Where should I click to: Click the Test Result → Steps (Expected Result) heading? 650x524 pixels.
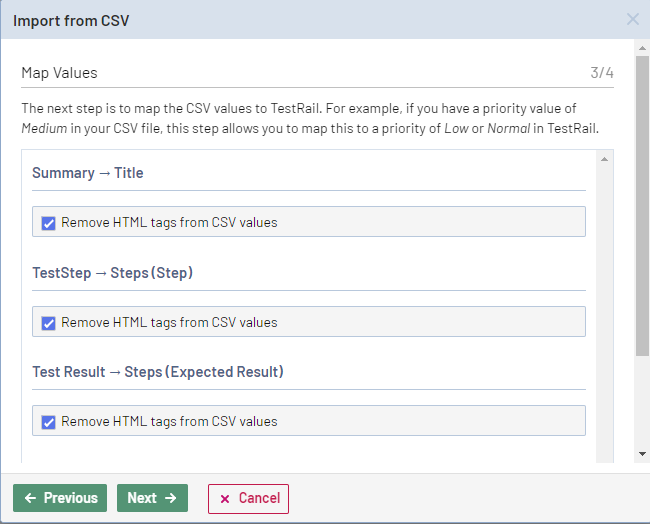click(158, 372)
